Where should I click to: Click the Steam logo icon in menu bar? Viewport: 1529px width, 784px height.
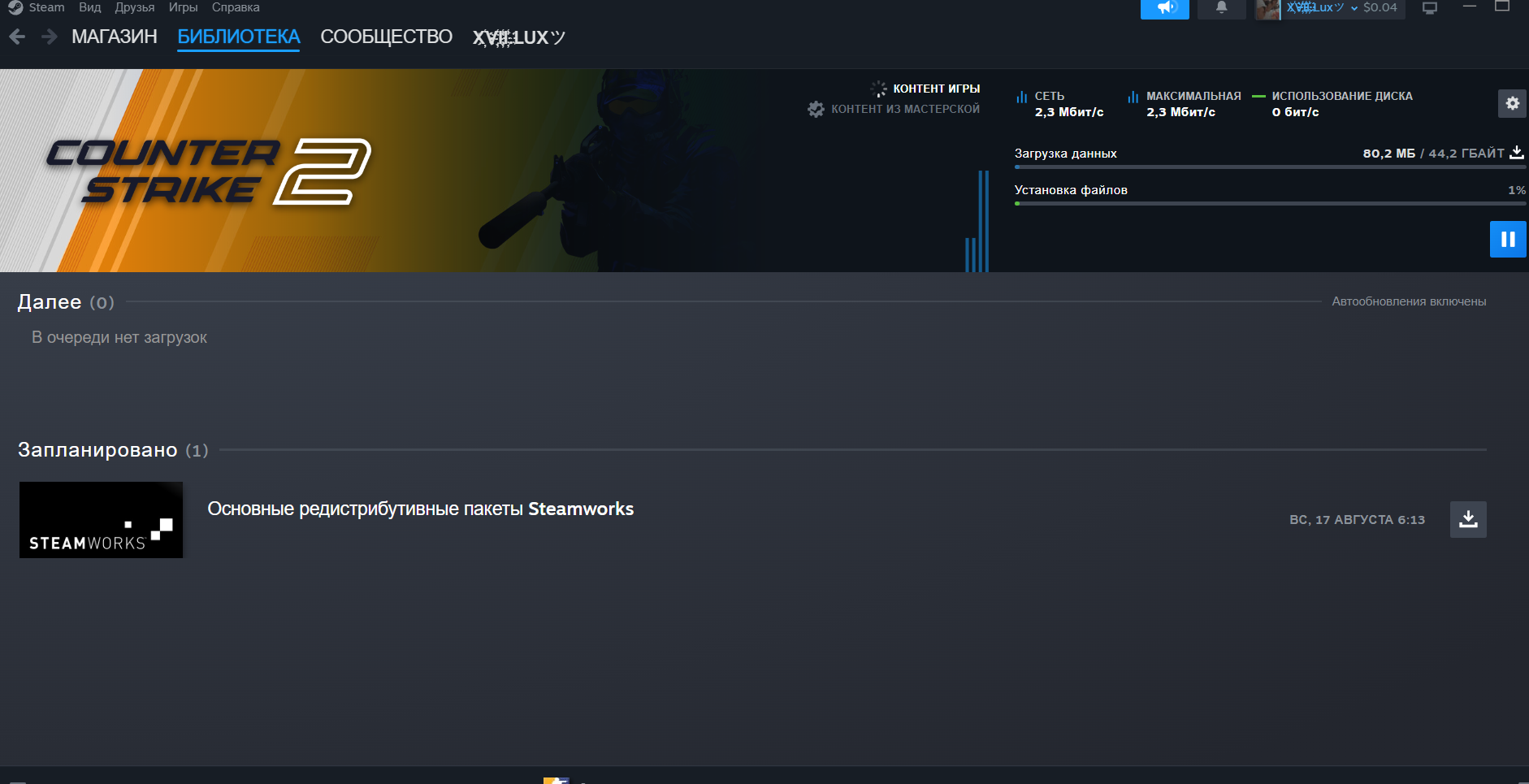[x=15, y=7]
